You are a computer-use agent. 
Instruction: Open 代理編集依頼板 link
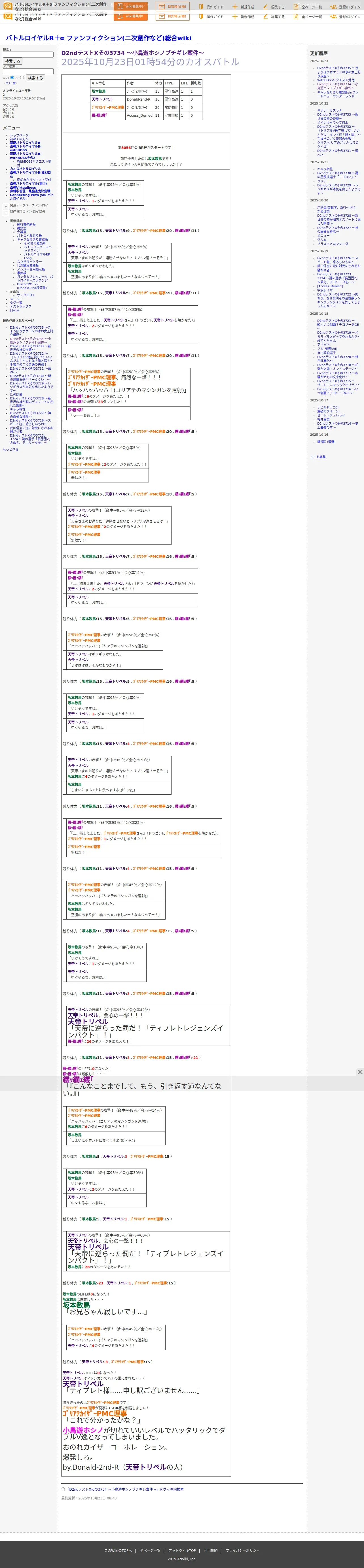coord(27,265)
